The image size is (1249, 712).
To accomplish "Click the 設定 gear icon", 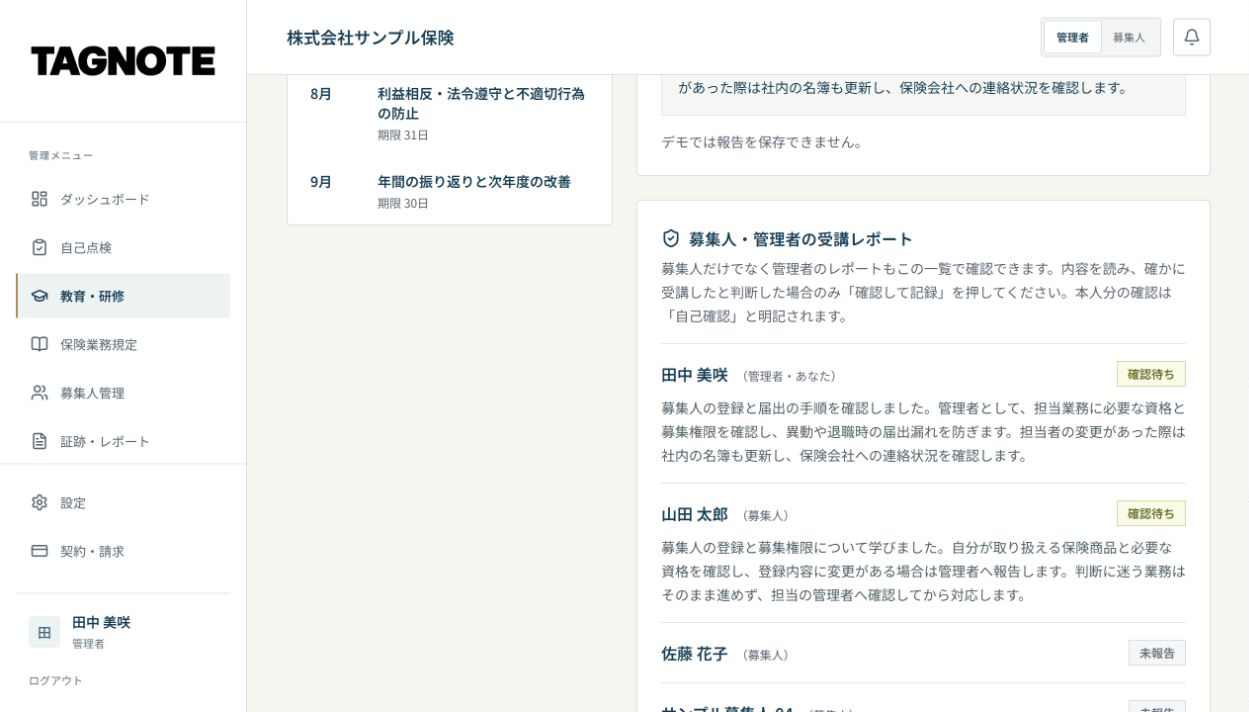I will click(x=39, y=502).
